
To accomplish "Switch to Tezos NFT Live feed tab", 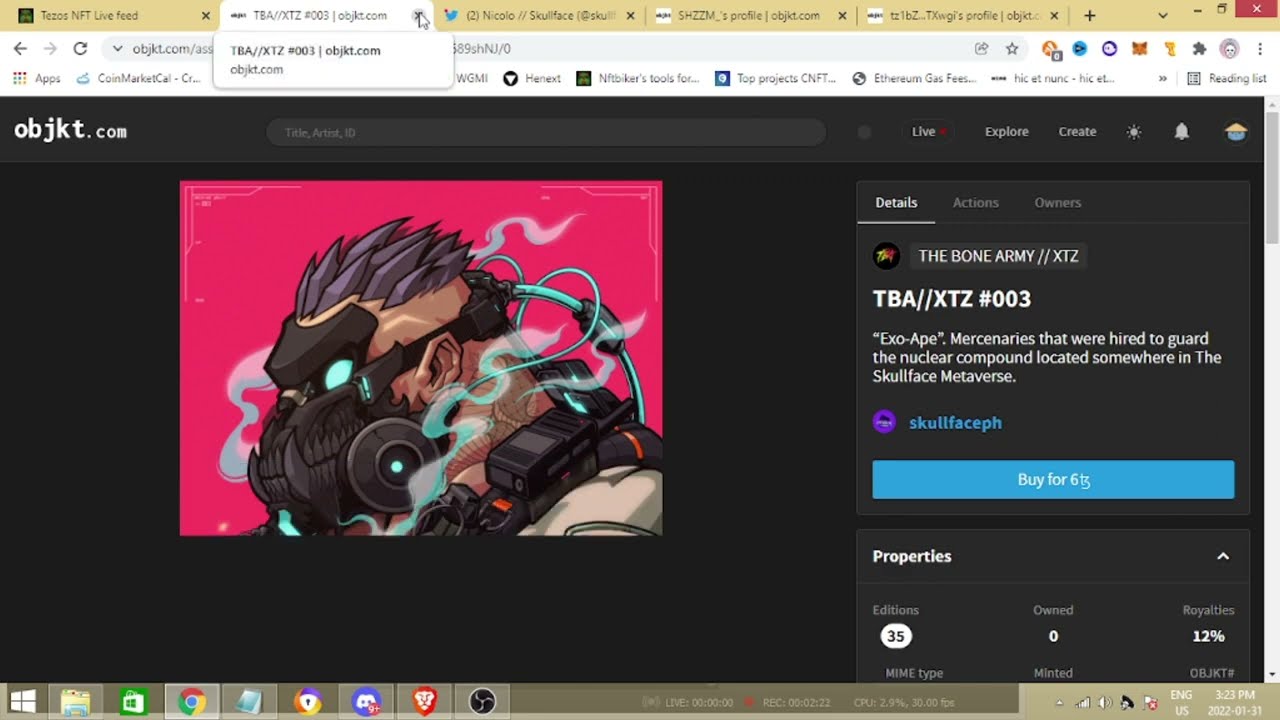I will 110,15.
